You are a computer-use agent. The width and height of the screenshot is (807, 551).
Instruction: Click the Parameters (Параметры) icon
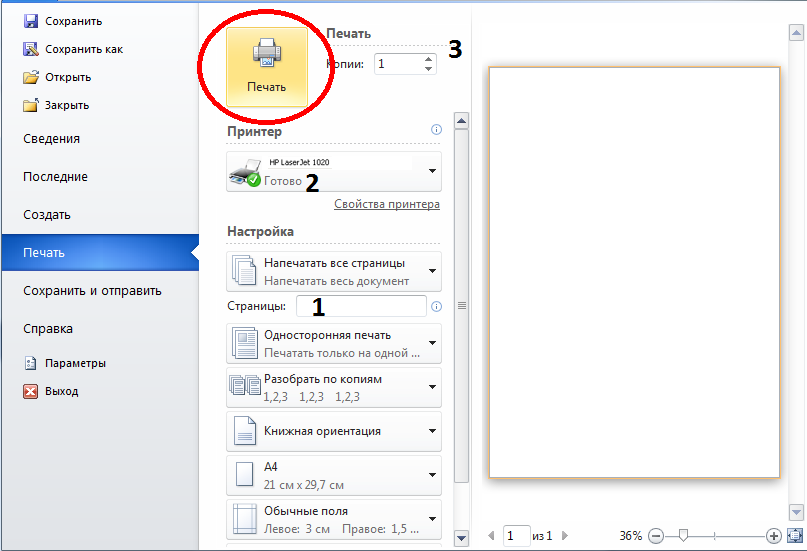point(31,363)
